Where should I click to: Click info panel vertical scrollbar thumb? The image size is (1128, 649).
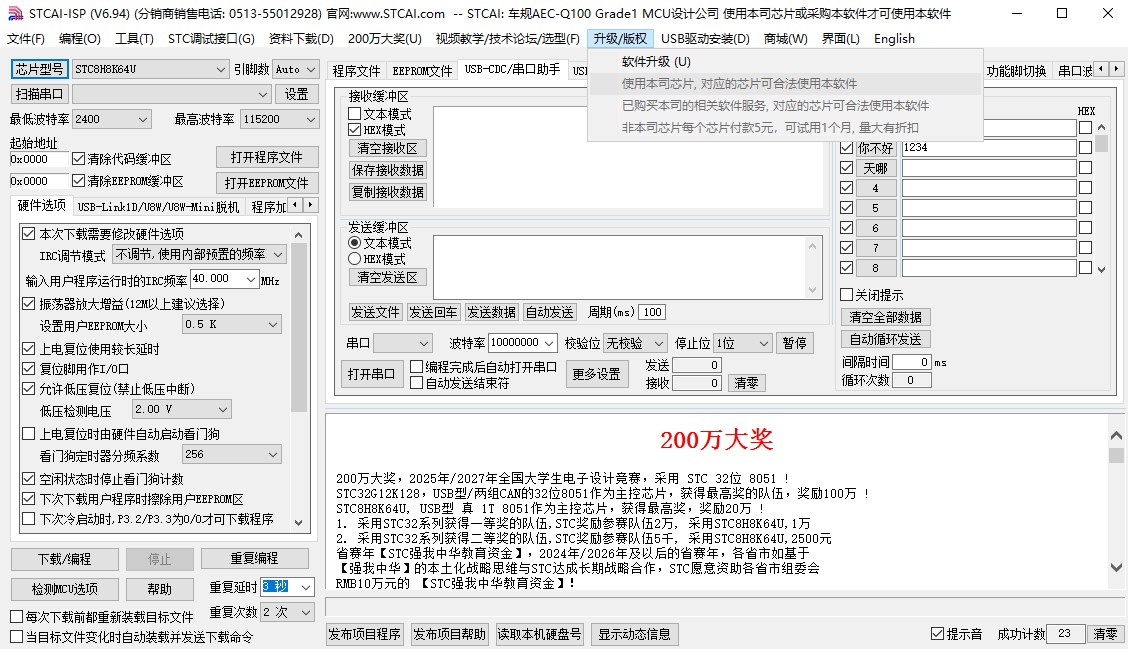coord(1116,455)
